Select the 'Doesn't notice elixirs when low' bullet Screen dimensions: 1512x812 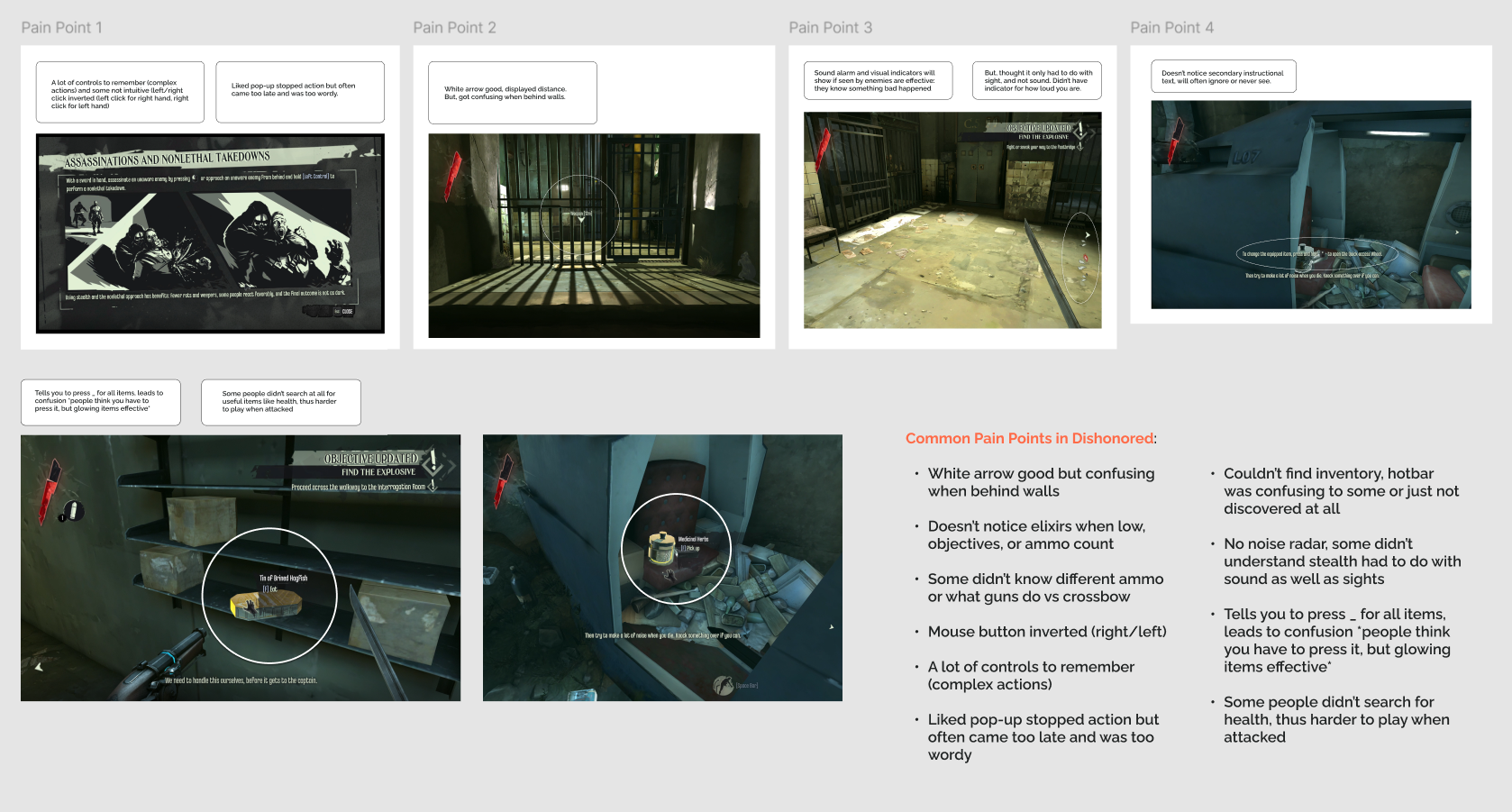[x=1036, y=535]
